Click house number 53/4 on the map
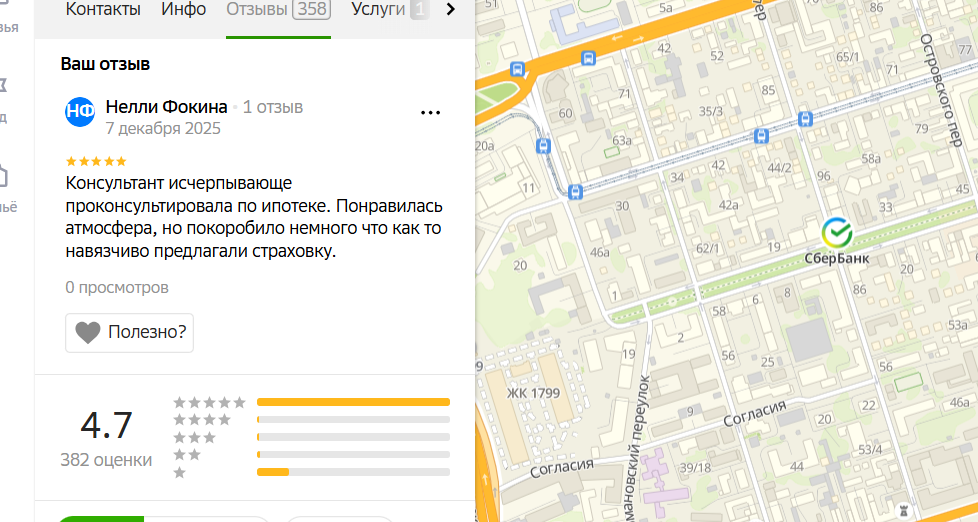 [x=870, y=450]
